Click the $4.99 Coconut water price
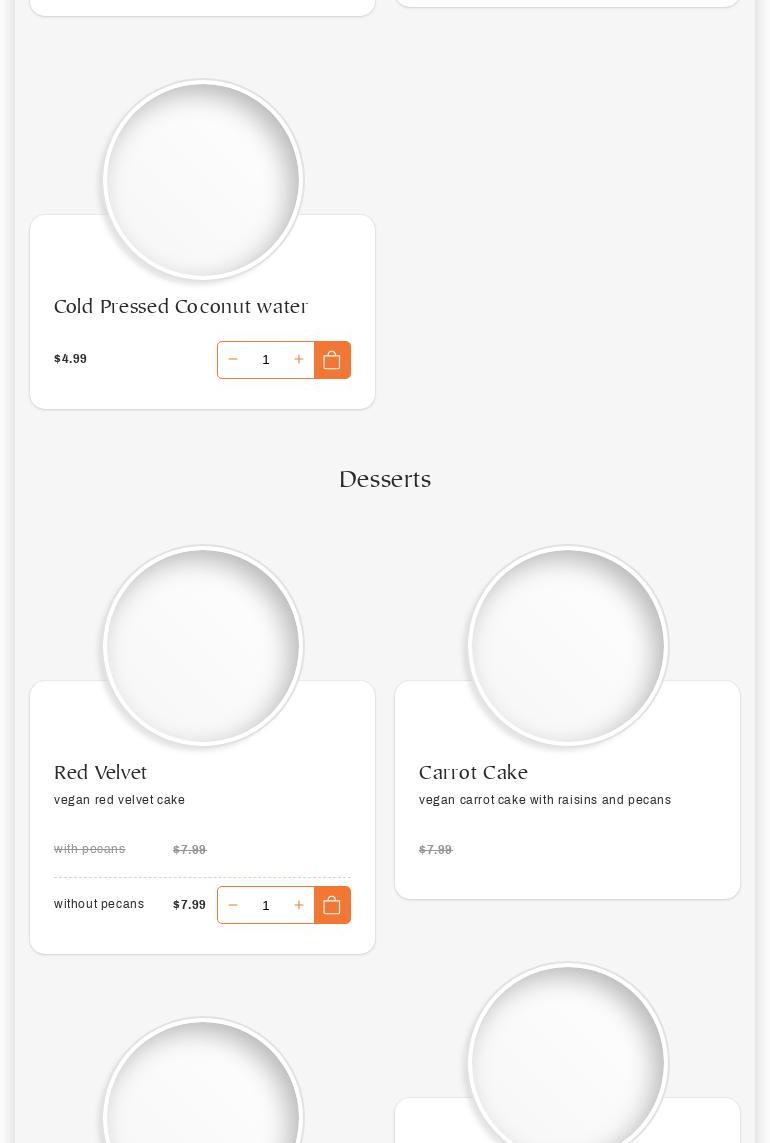Viewport: 770px width, 1143px height. 70,359
